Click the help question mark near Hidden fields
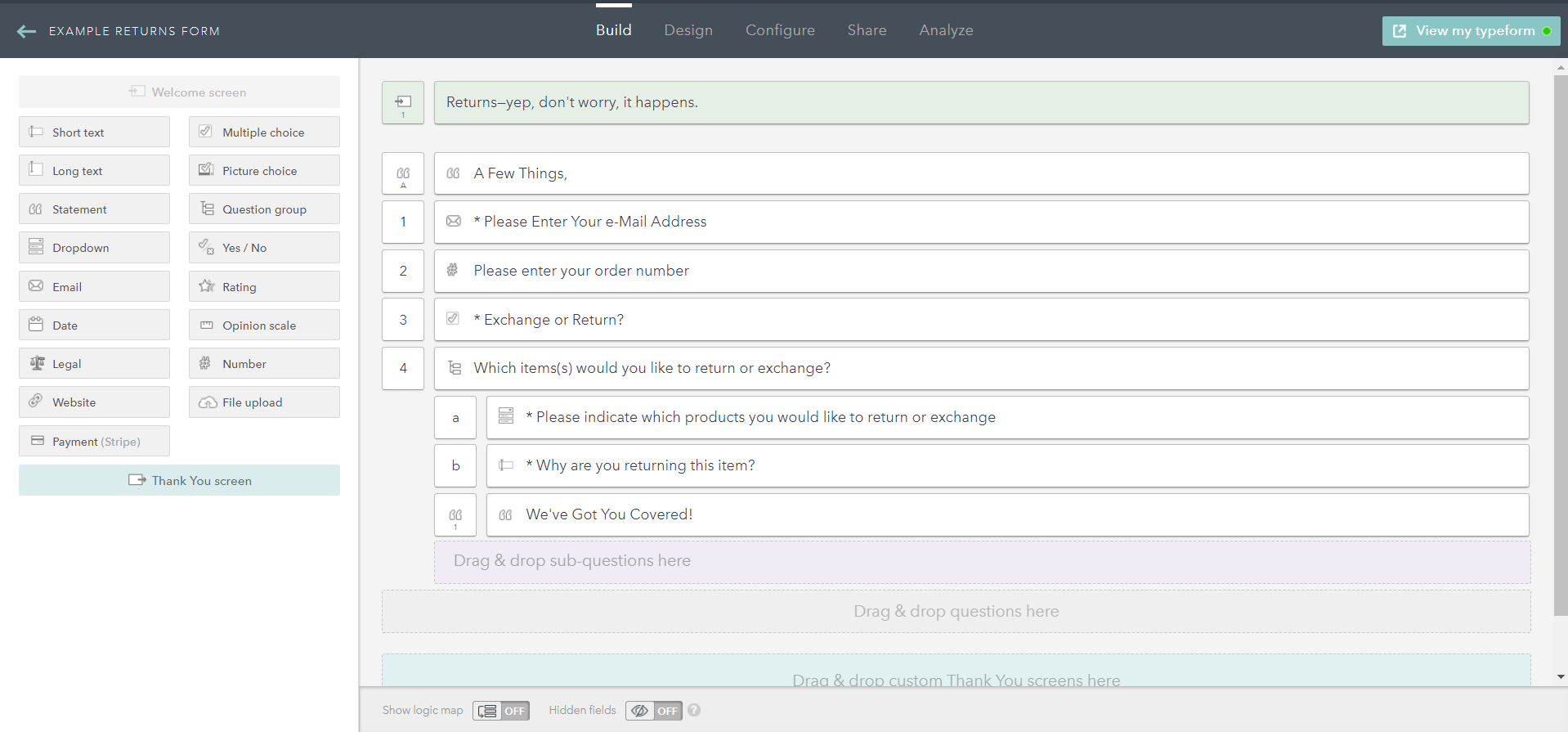 tap(694, 710)
